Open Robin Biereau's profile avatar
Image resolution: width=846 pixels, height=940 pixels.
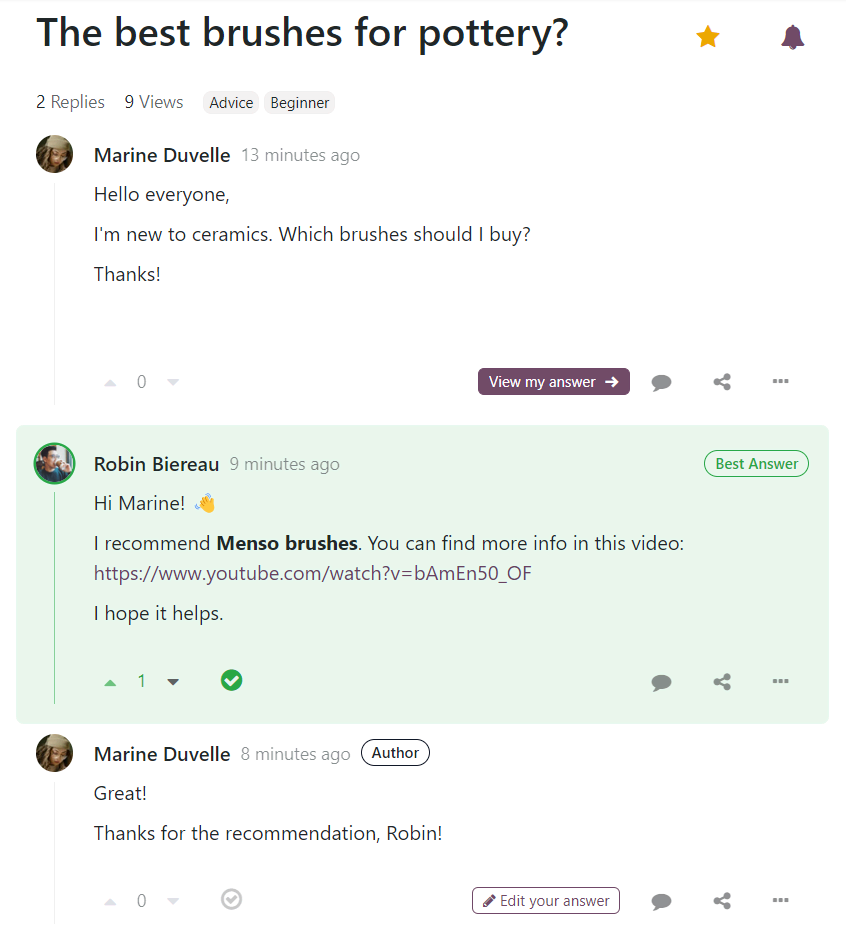(x=55, y=464)
